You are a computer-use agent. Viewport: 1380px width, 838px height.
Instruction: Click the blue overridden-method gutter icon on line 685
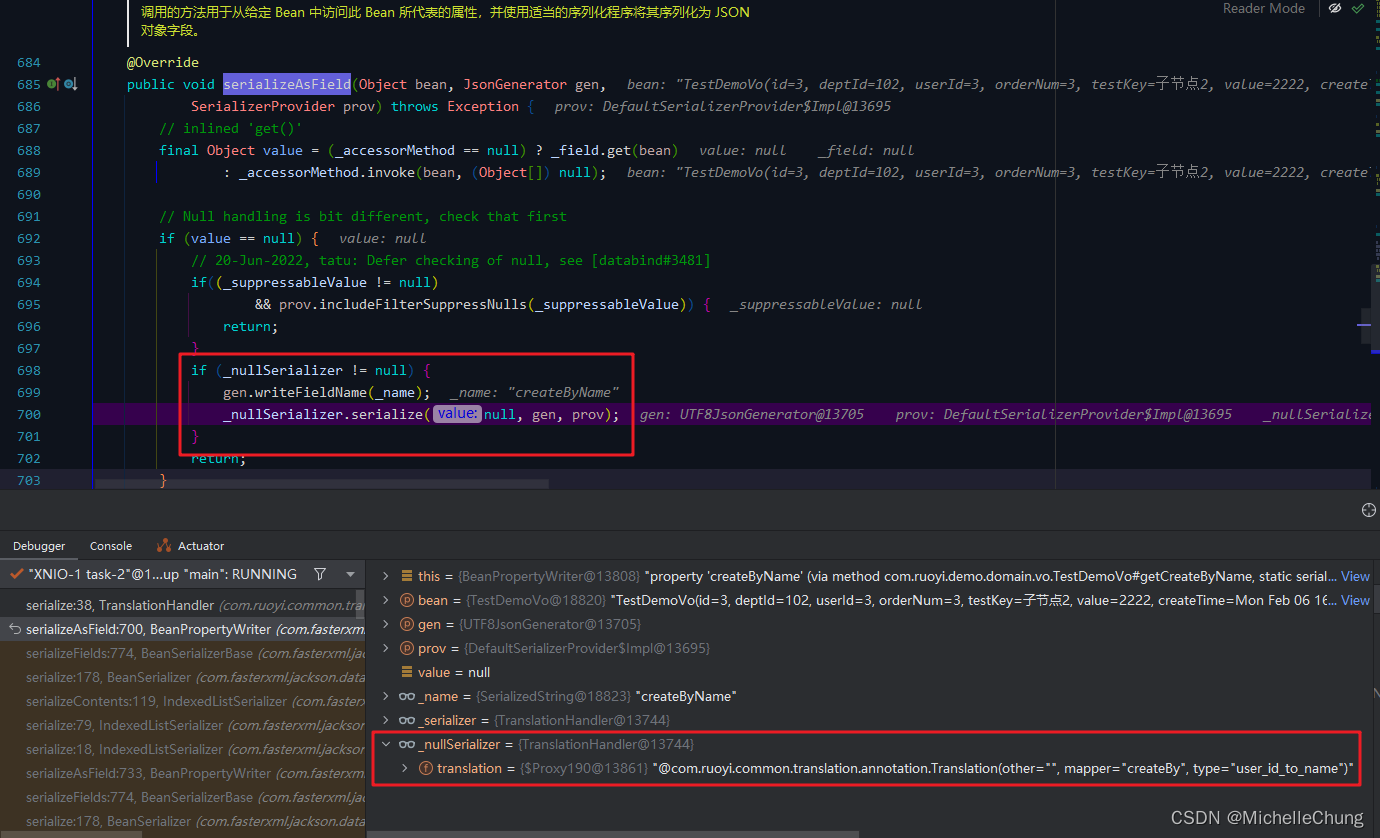pyautogui.click(x=70, y=85)
